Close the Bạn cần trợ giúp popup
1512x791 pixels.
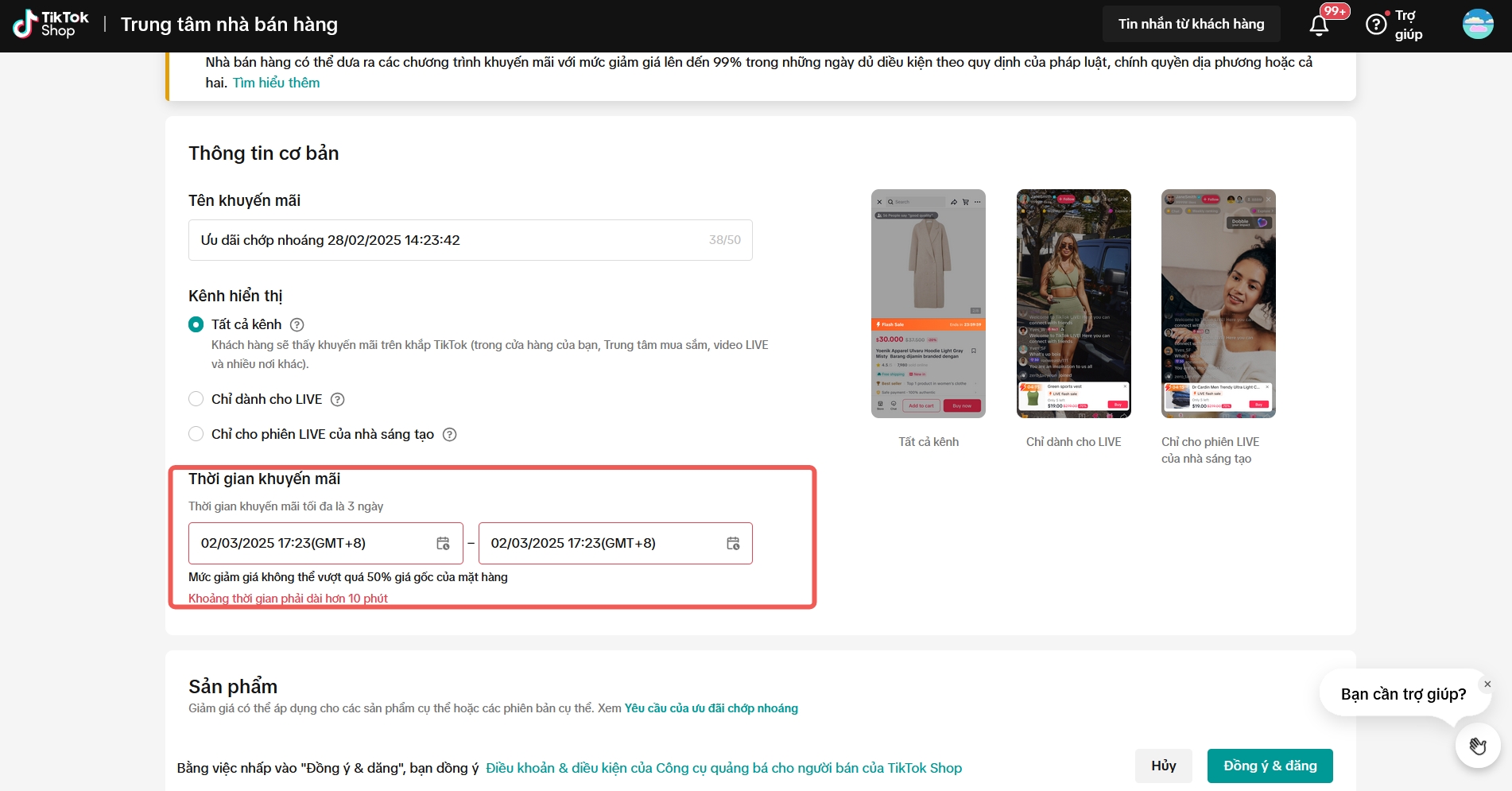coord(1487,684)
